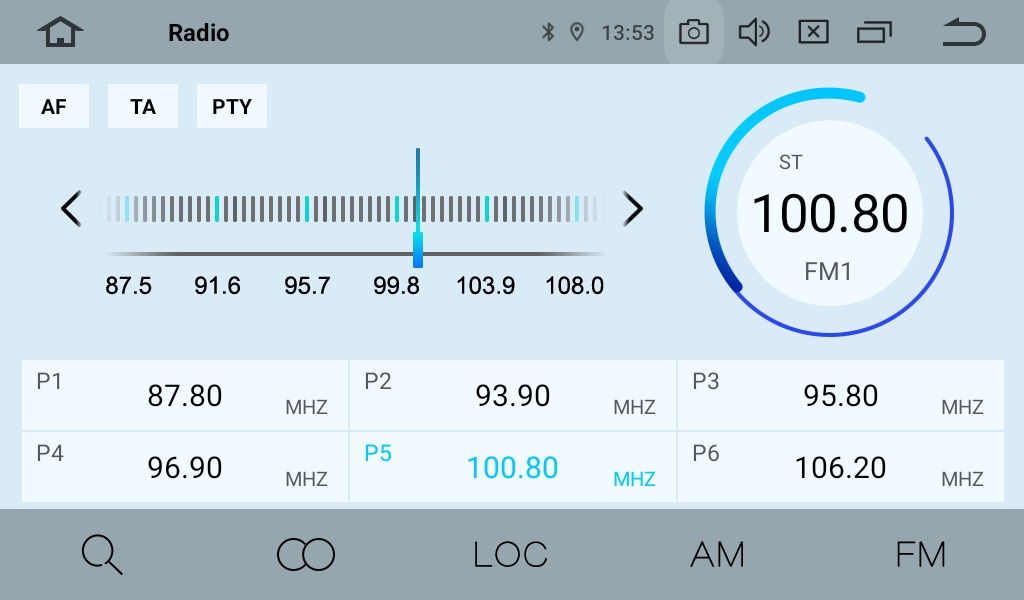Screen dimensions: 1024x600
Task: Open the volume control
Action: (753, 33)
